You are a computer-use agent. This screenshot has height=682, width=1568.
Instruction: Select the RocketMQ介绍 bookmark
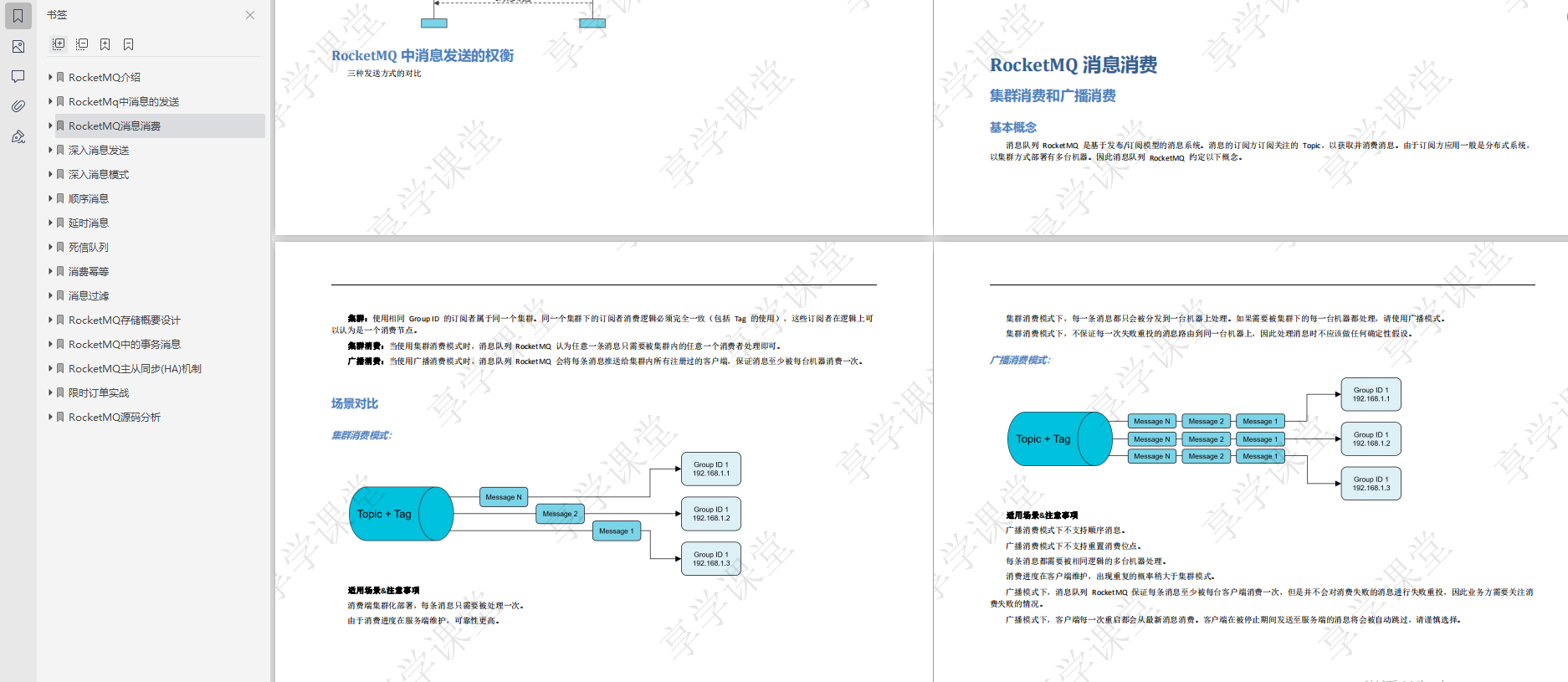105,77
